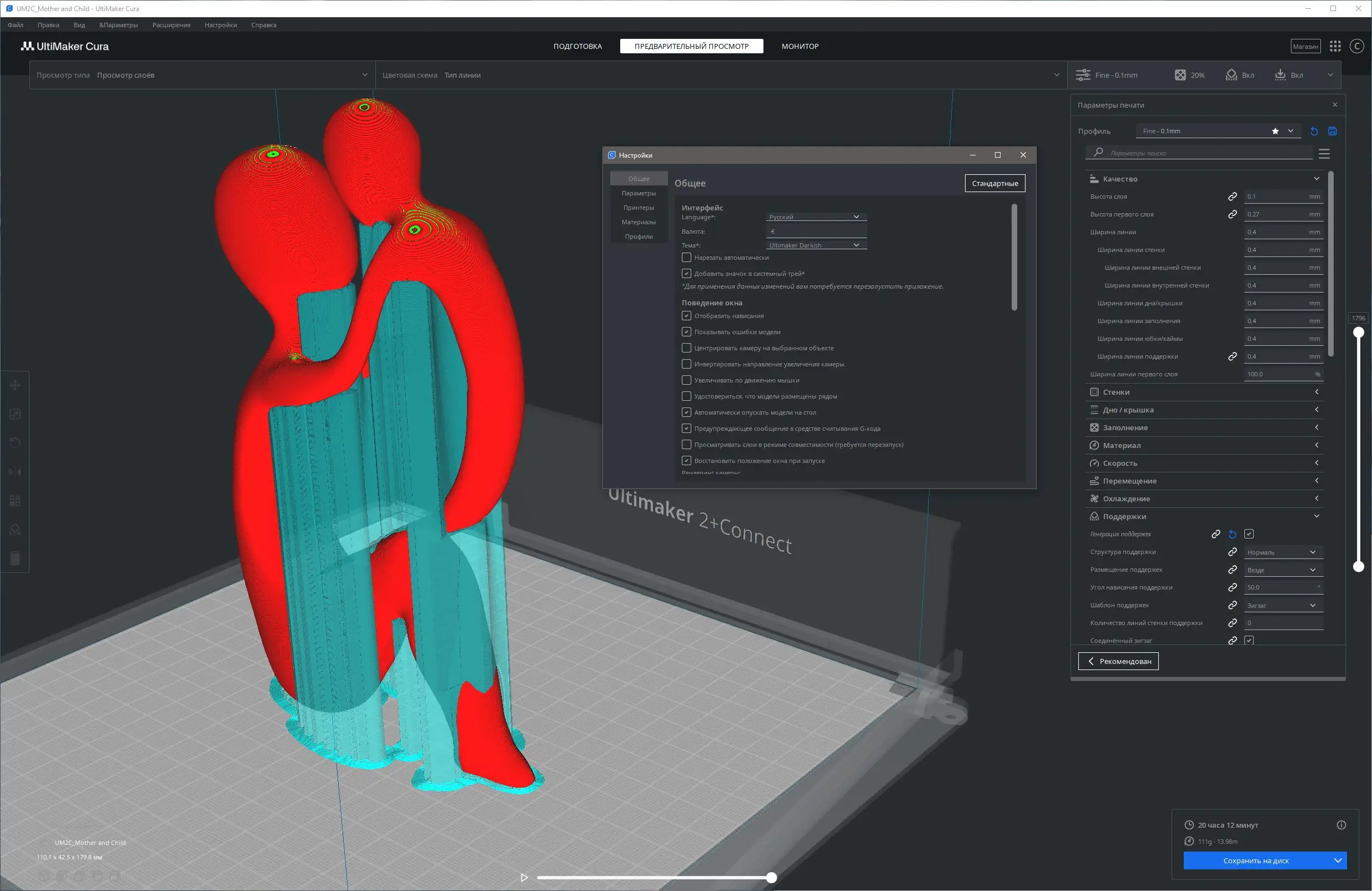Revert Генерация поддержек with reset arrow

pos(1232,534)
